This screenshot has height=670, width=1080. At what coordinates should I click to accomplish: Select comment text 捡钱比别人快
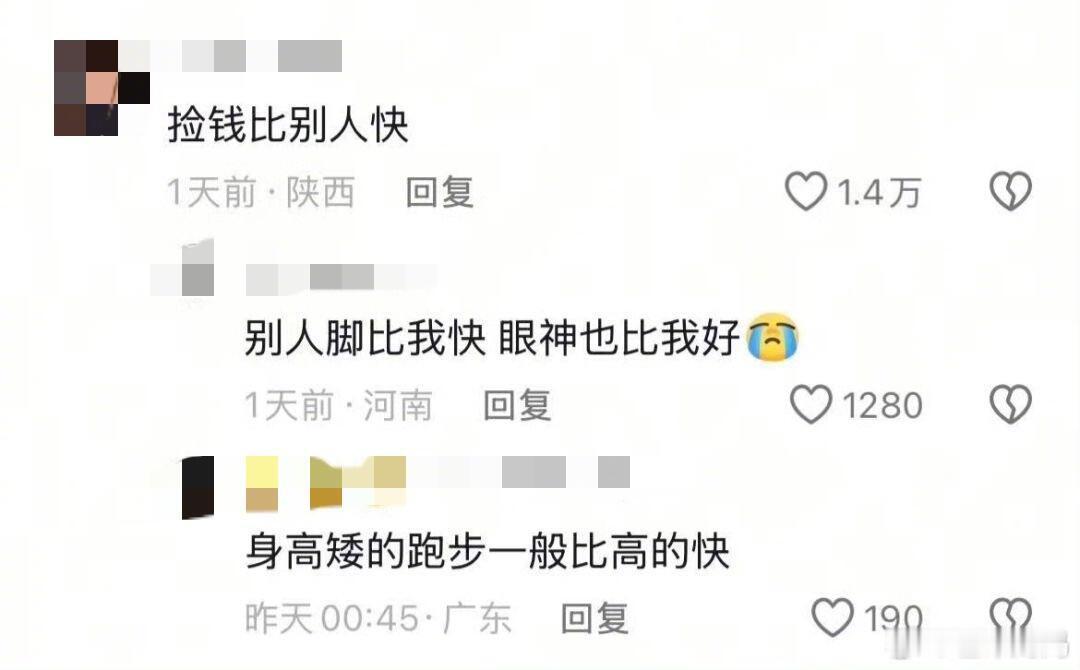coord(288,125)
